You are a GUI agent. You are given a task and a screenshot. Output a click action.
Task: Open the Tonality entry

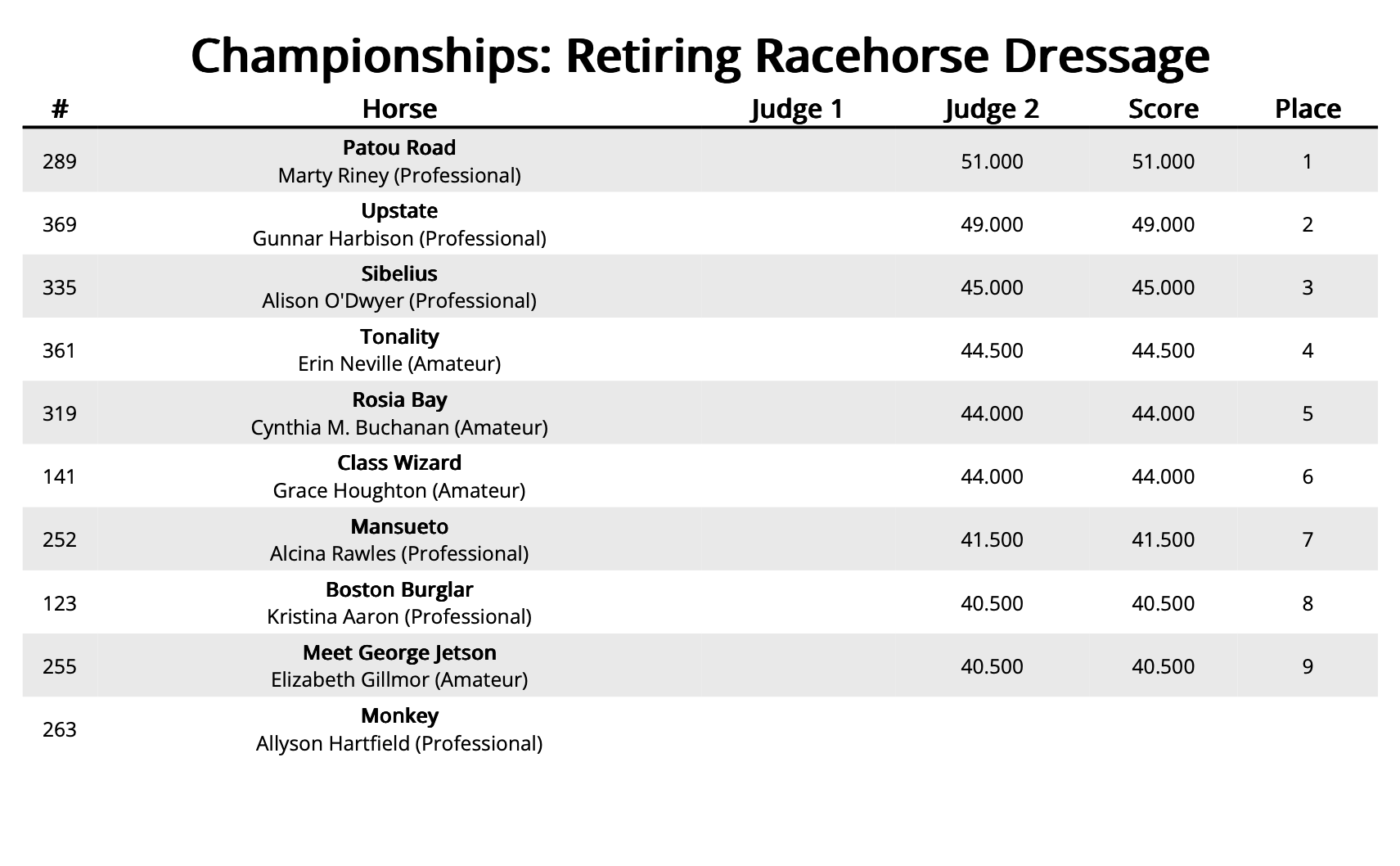click(x=399, y=337)
